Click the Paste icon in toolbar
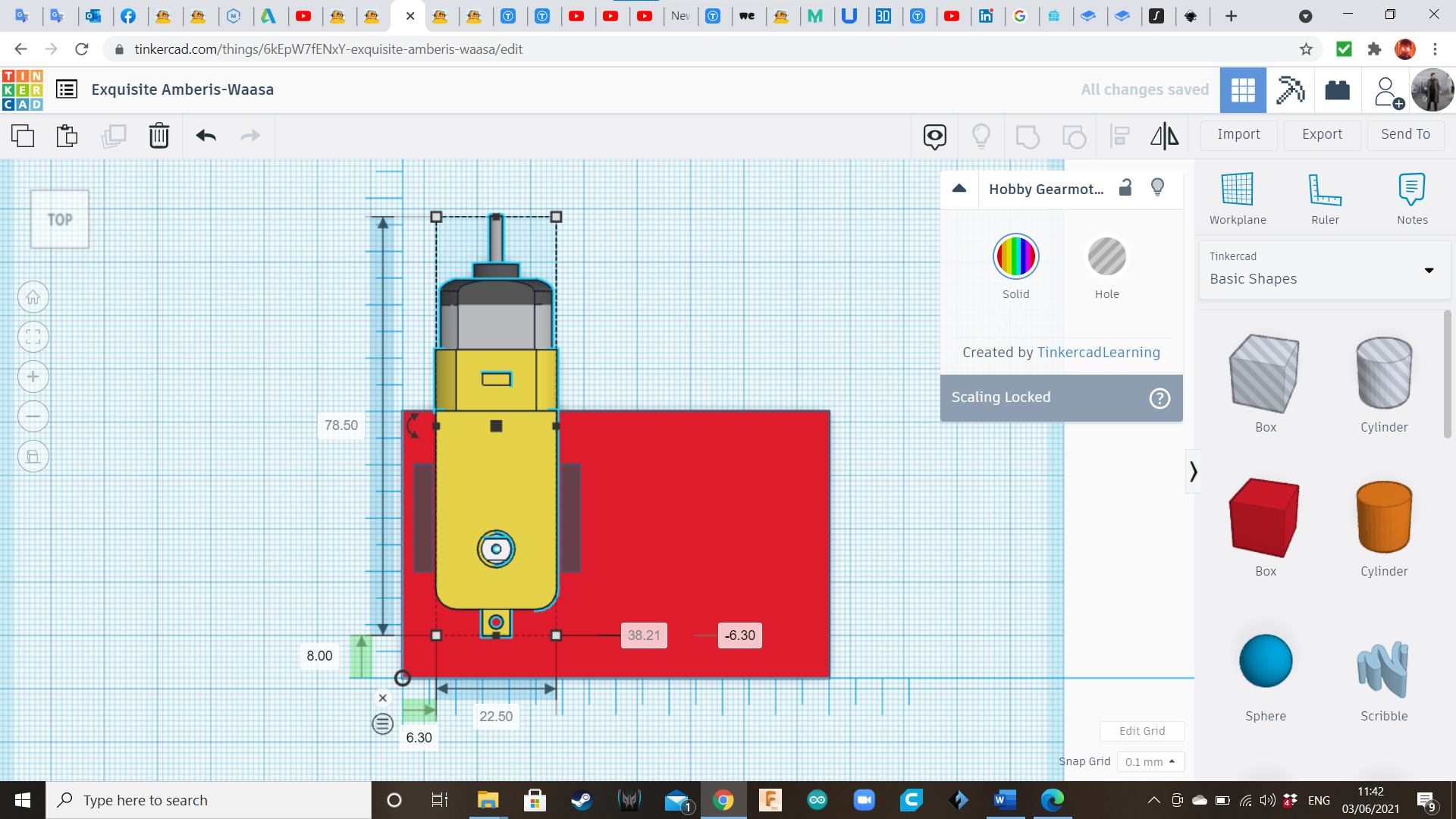 click(x=67, y=136)
